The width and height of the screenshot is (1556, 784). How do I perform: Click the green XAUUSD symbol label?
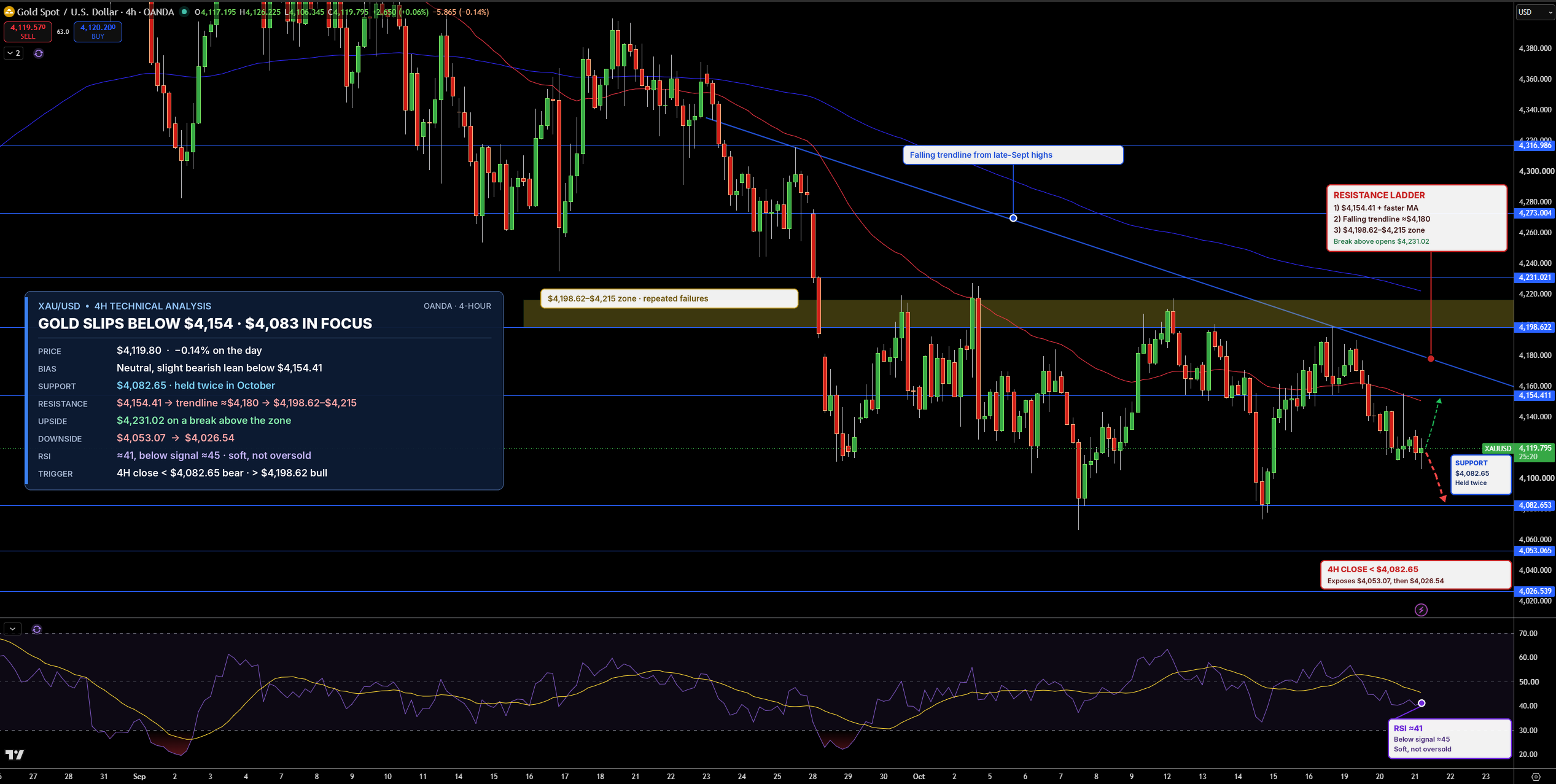1498,448
